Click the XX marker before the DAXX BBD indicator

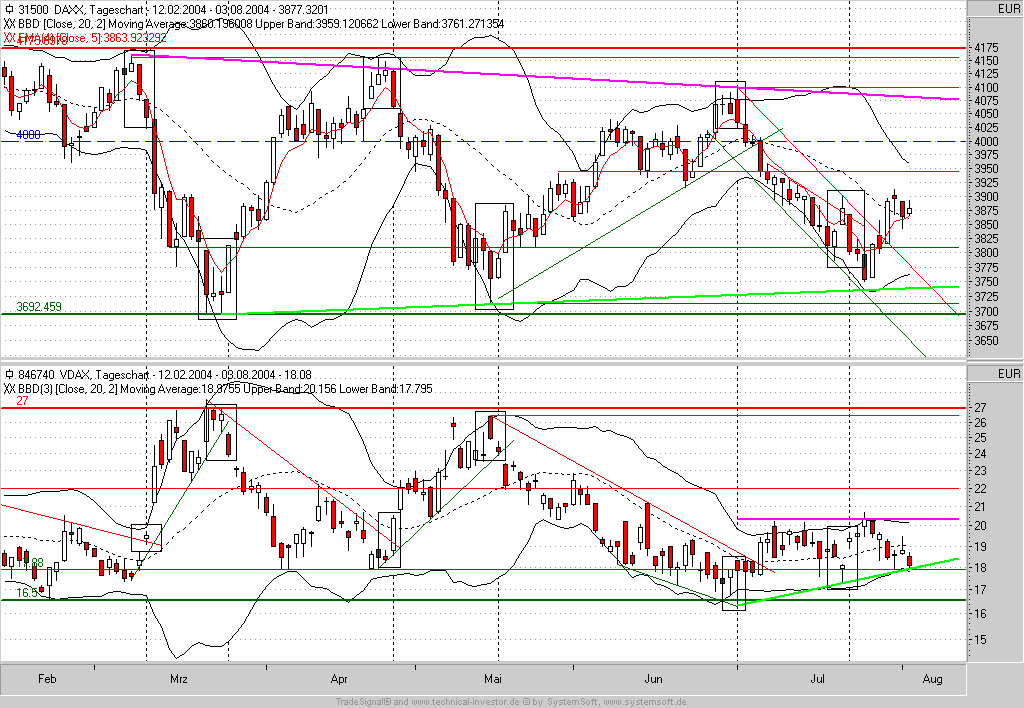(9, 23)
